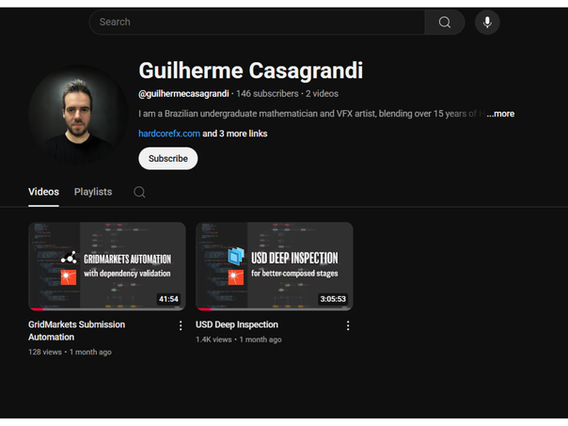Select the Videos tab
This screenshot has height=426, width=568.
tap(43, 192)
